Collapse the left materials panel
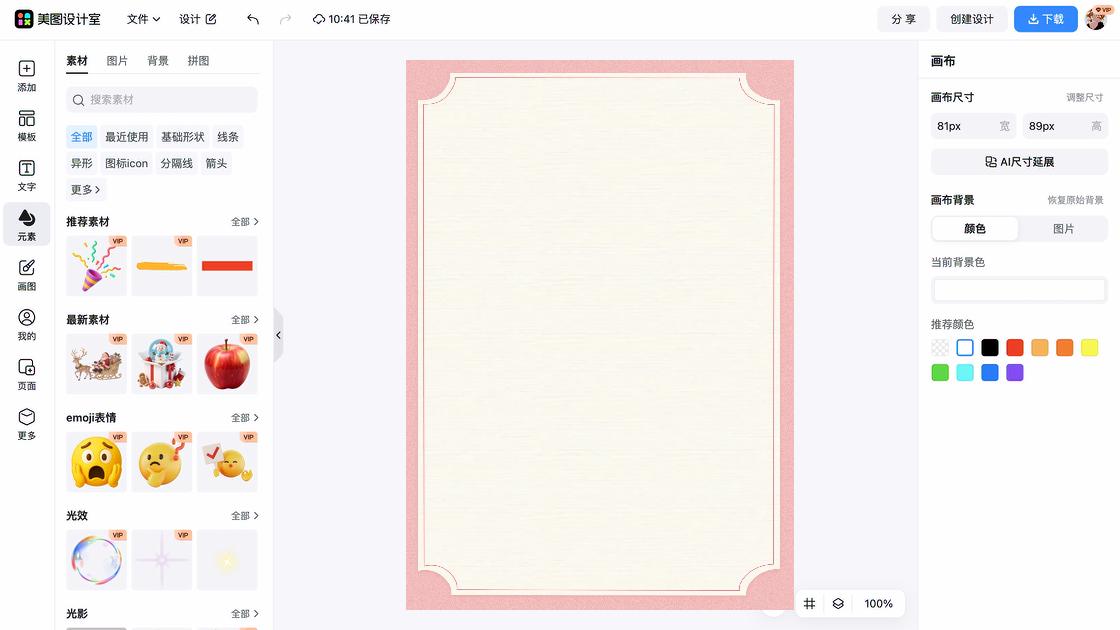The width and height of the screenshot is (1120, 630). click(278, 335)
